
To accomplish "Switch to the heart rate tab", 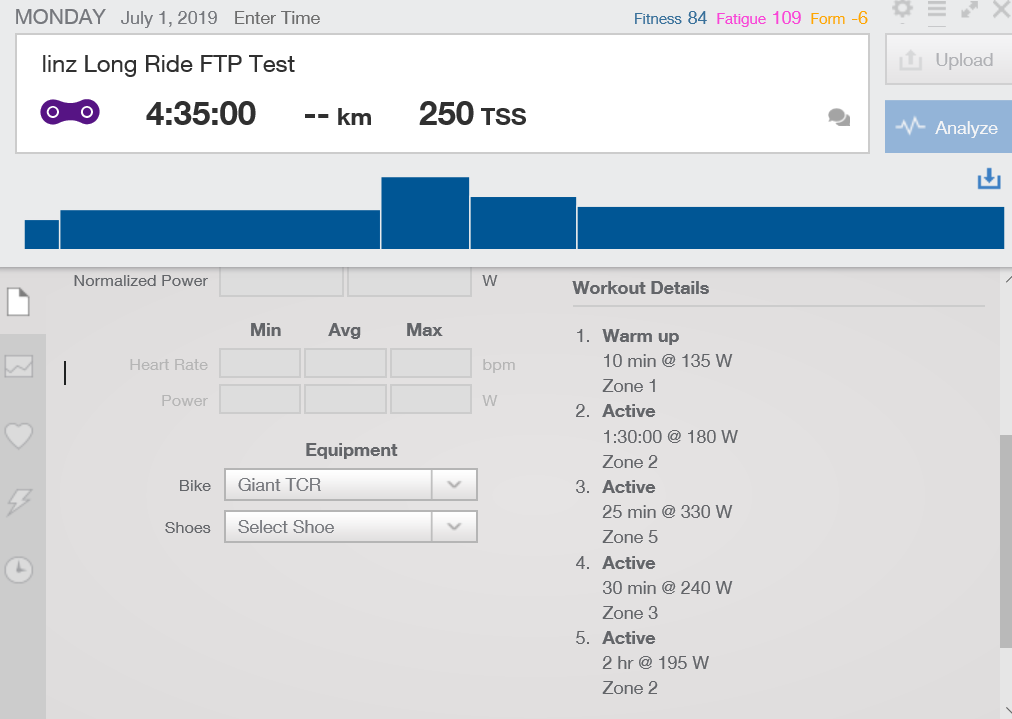I will 19,436.
